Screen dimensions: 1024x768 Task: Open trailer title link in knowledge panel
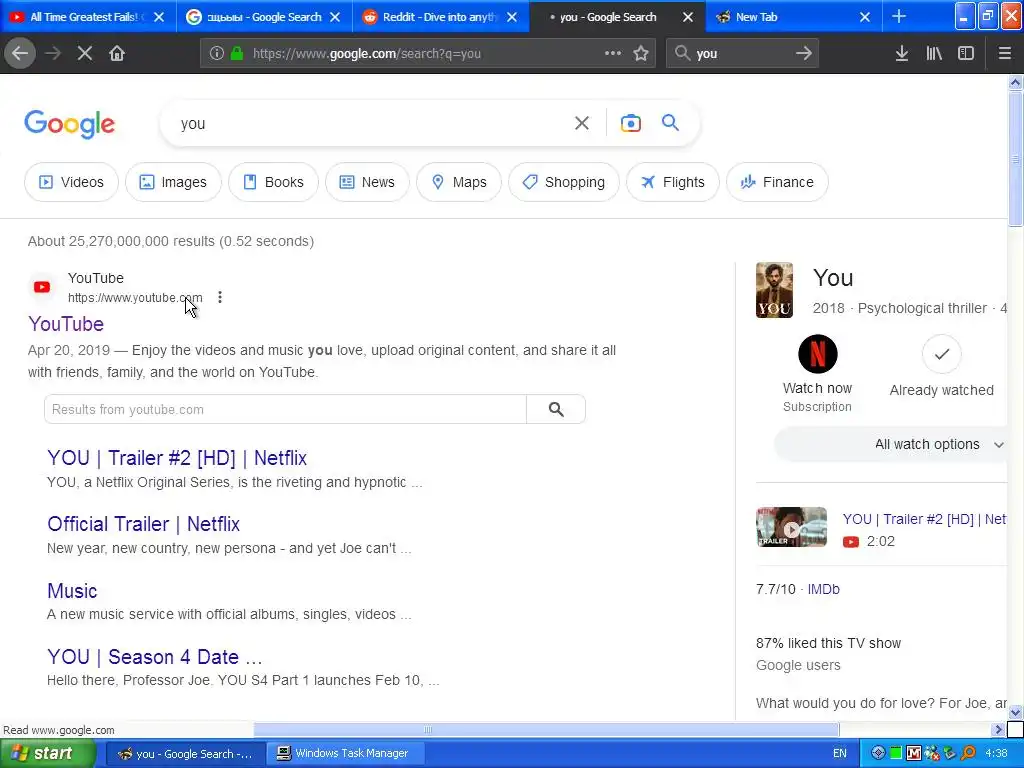point(925,519)
